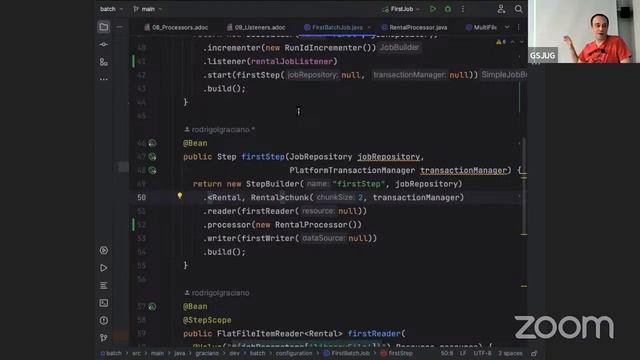Hide the tool window with the minus button
Image resolution: width=640 pixels, height=360 pixels.
coord(120,27)
